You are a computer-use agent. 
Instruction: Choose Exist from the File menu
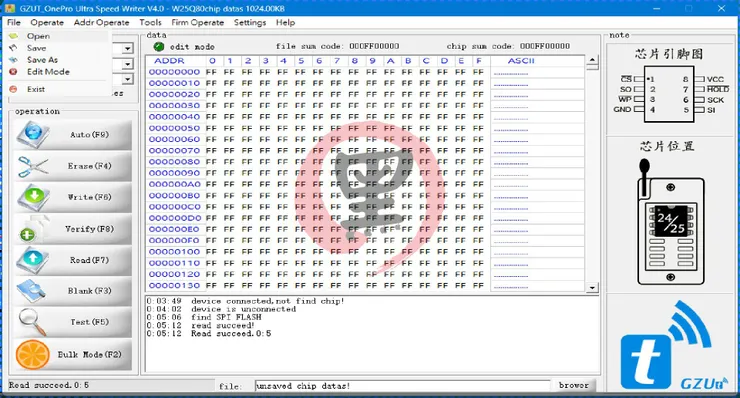tap(36, 89)
